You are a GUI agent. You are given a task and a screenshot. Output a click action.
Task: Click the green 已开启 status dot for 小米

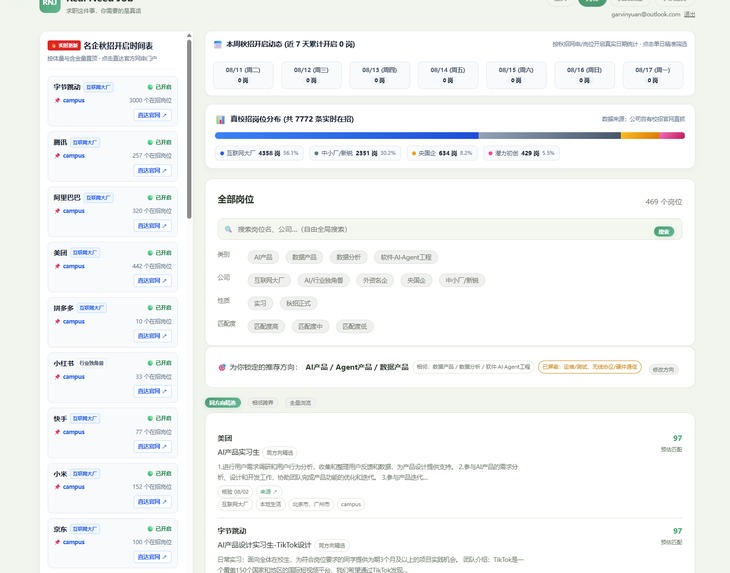pos(150,474)
